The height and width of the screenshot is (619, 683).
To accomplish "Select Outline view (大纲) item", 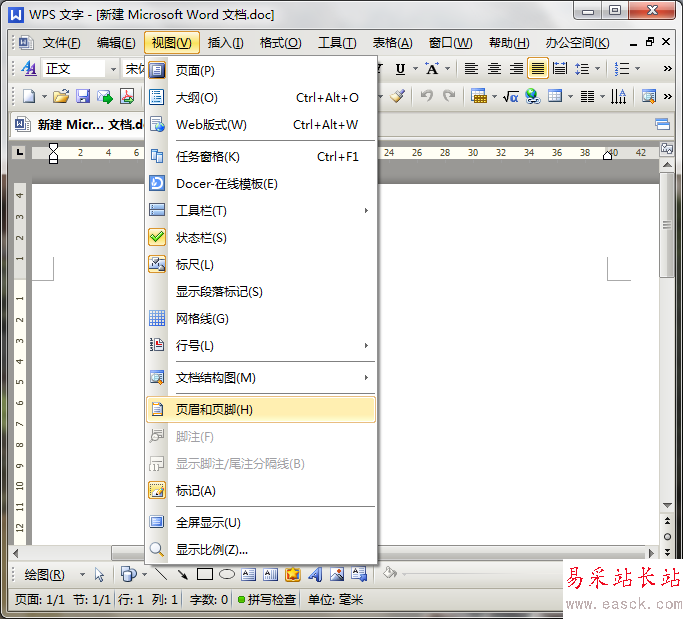I will 261,98.
